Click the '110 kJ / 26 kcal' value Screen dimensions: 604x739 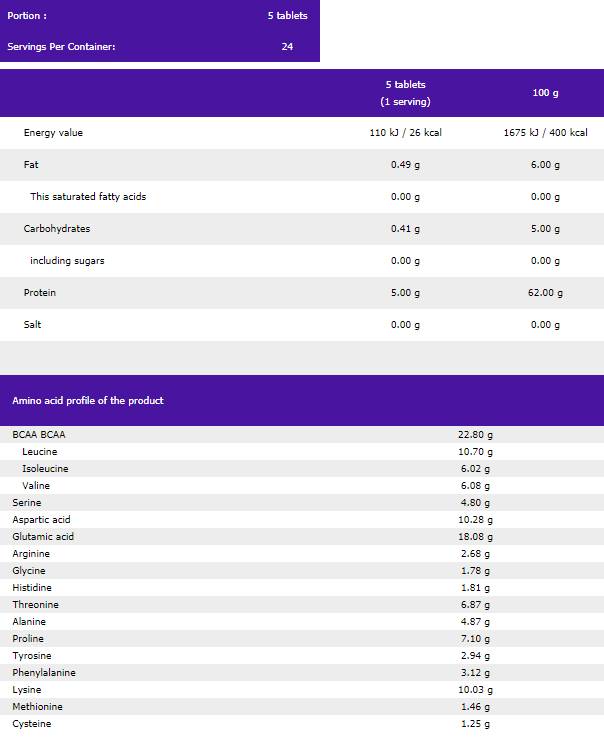coord(405,133)
